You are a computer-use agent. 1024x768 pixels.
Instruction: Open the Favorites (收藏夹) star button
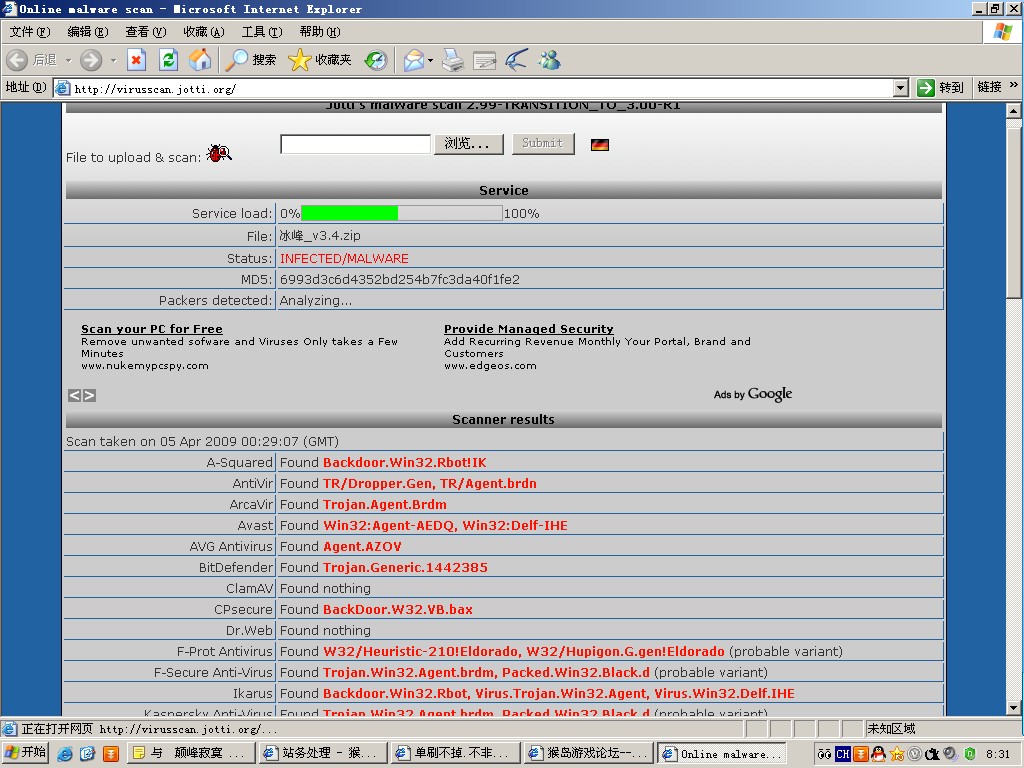point(320,60)
